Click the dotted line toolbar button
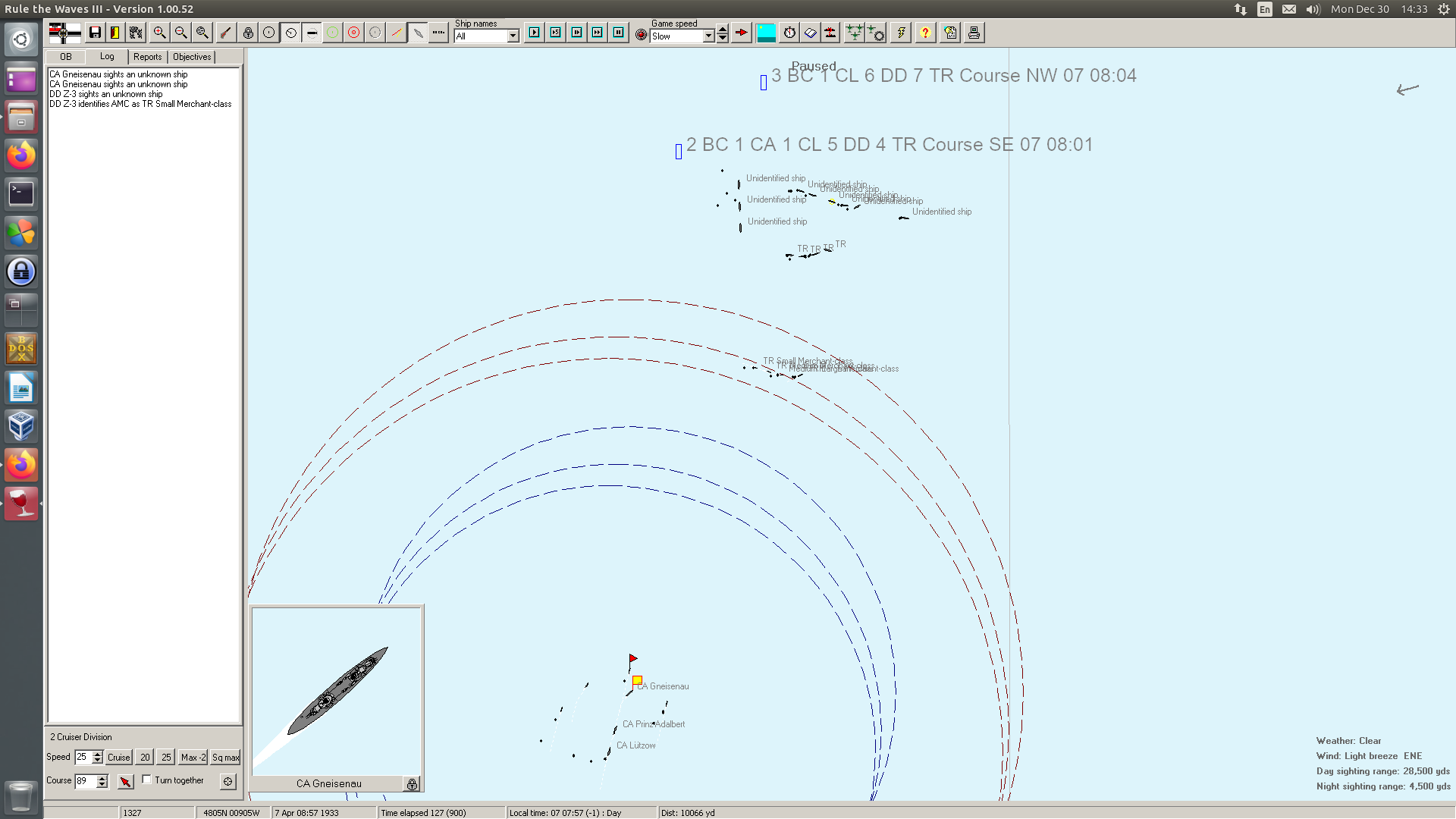This screenshot has width=1456, height=819. coord(439,33)
